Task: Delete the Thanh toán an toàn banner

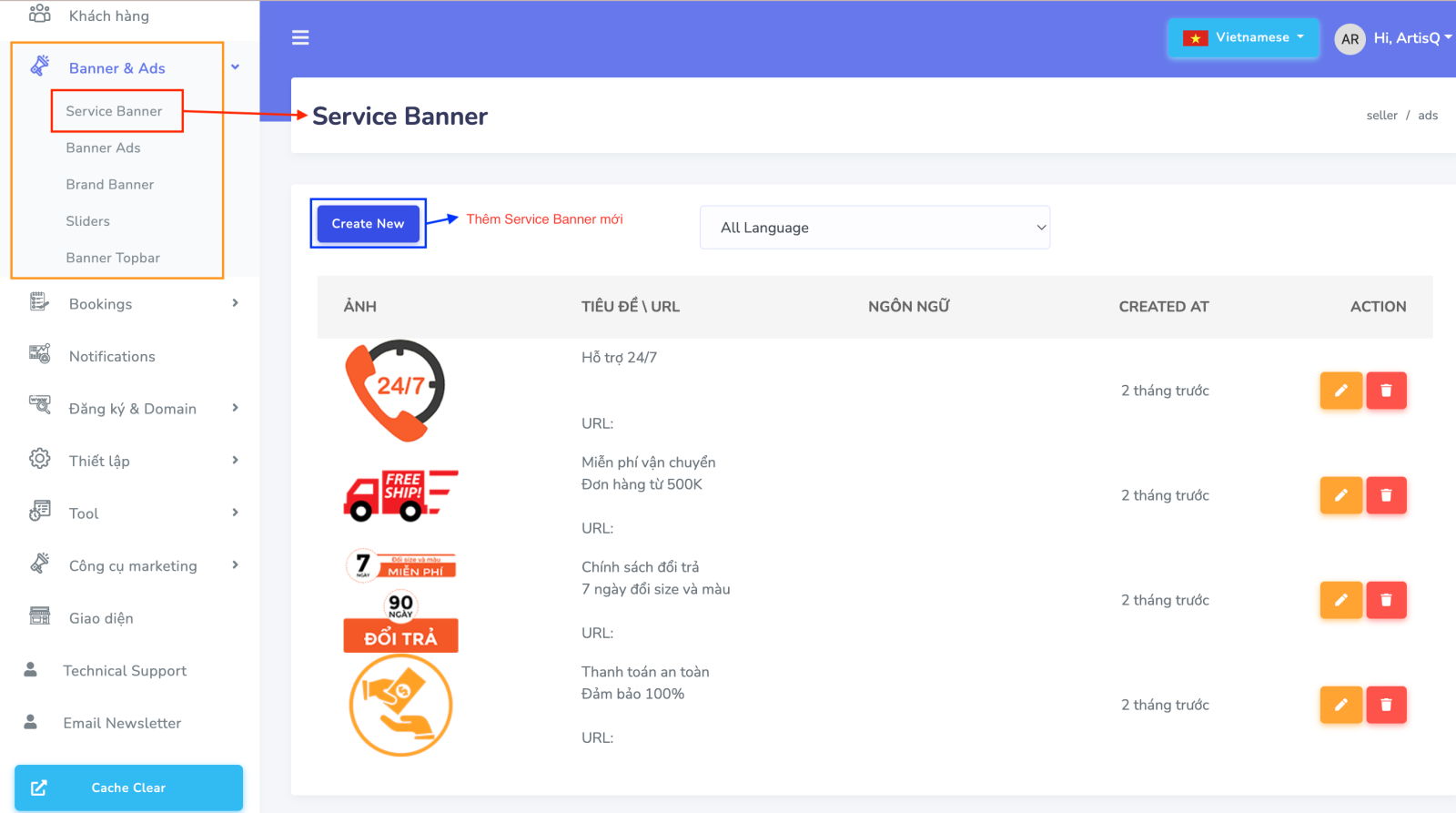Action: click(1386, 705)
